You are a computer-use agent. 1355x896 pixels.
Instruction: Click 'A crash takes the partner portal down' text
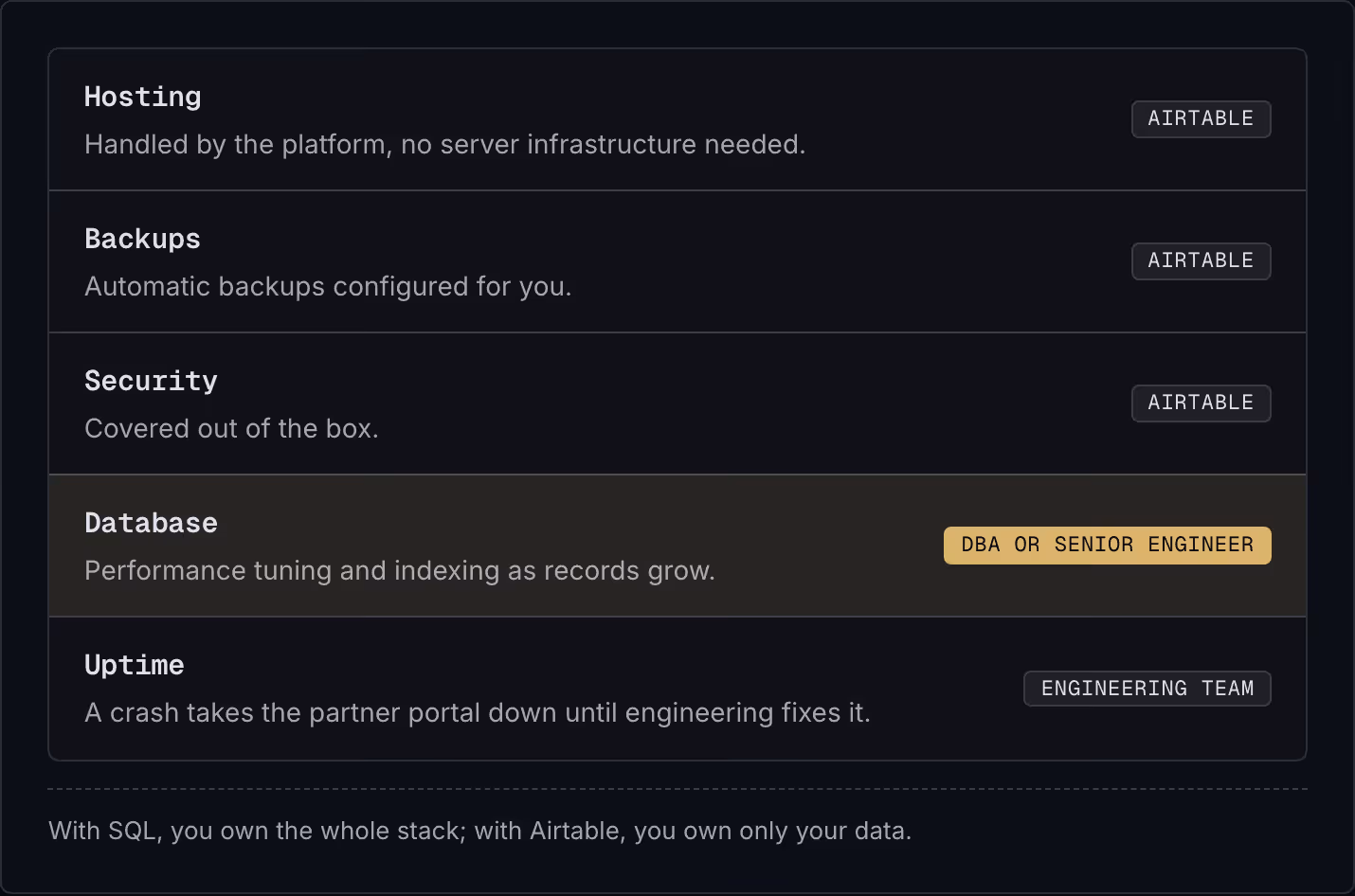(x=478, y=712)
